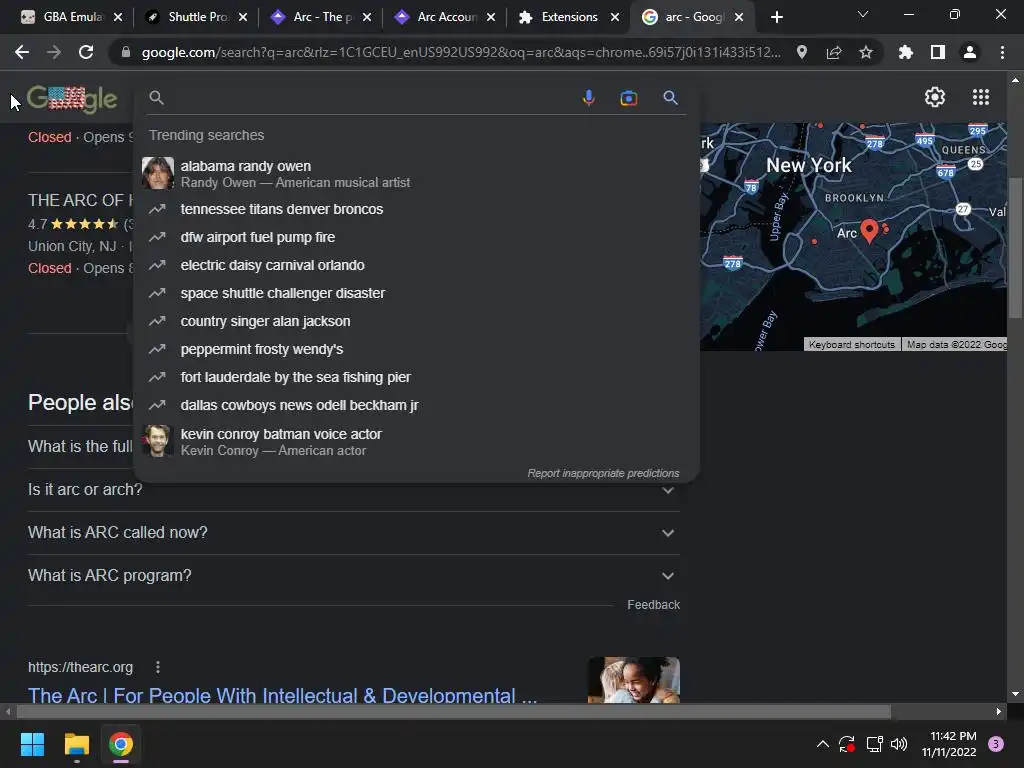Click the New York map label
Screen dimensions: 1024x768
pyautogui.click(x=808, y=165)
